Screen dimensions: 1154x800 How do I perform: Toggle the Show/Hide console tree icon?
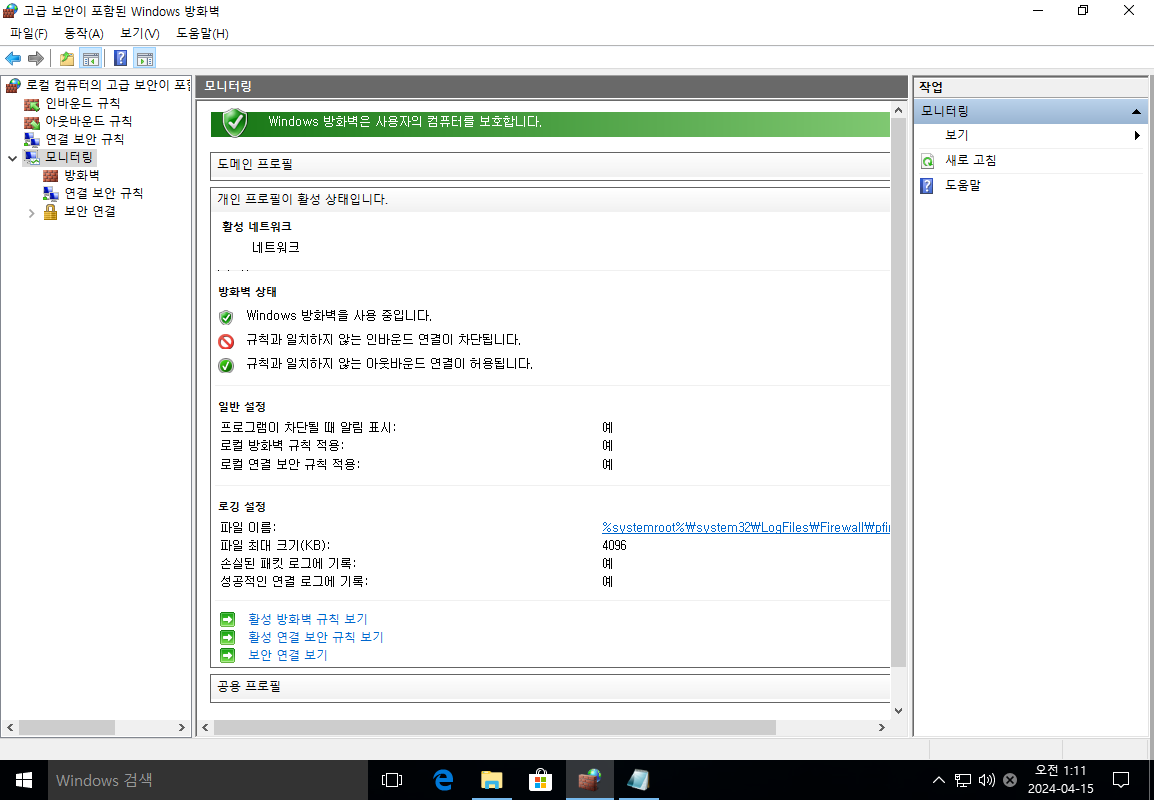(91, 58)
